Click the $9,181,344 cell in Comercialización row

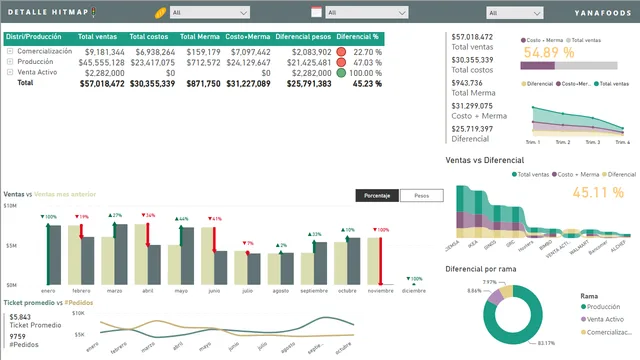104,52
